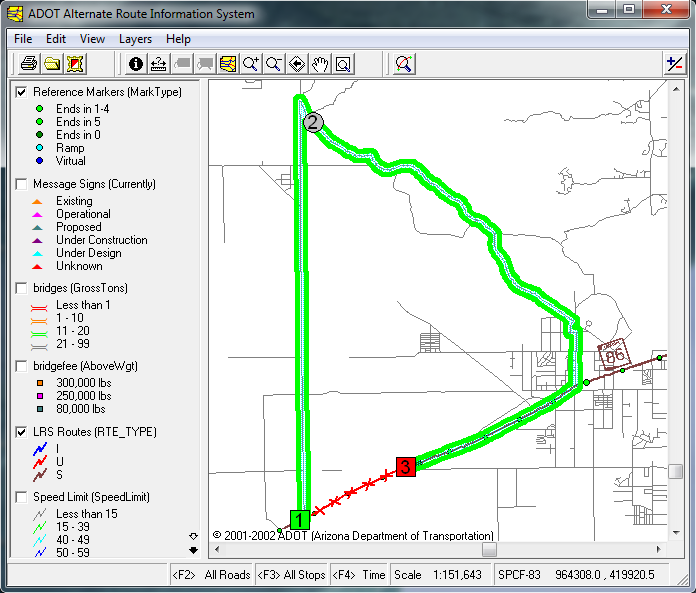Click the 'U' route type legend entry
The height and width of the screenshot is (593, 696).
tap(59, 462)
